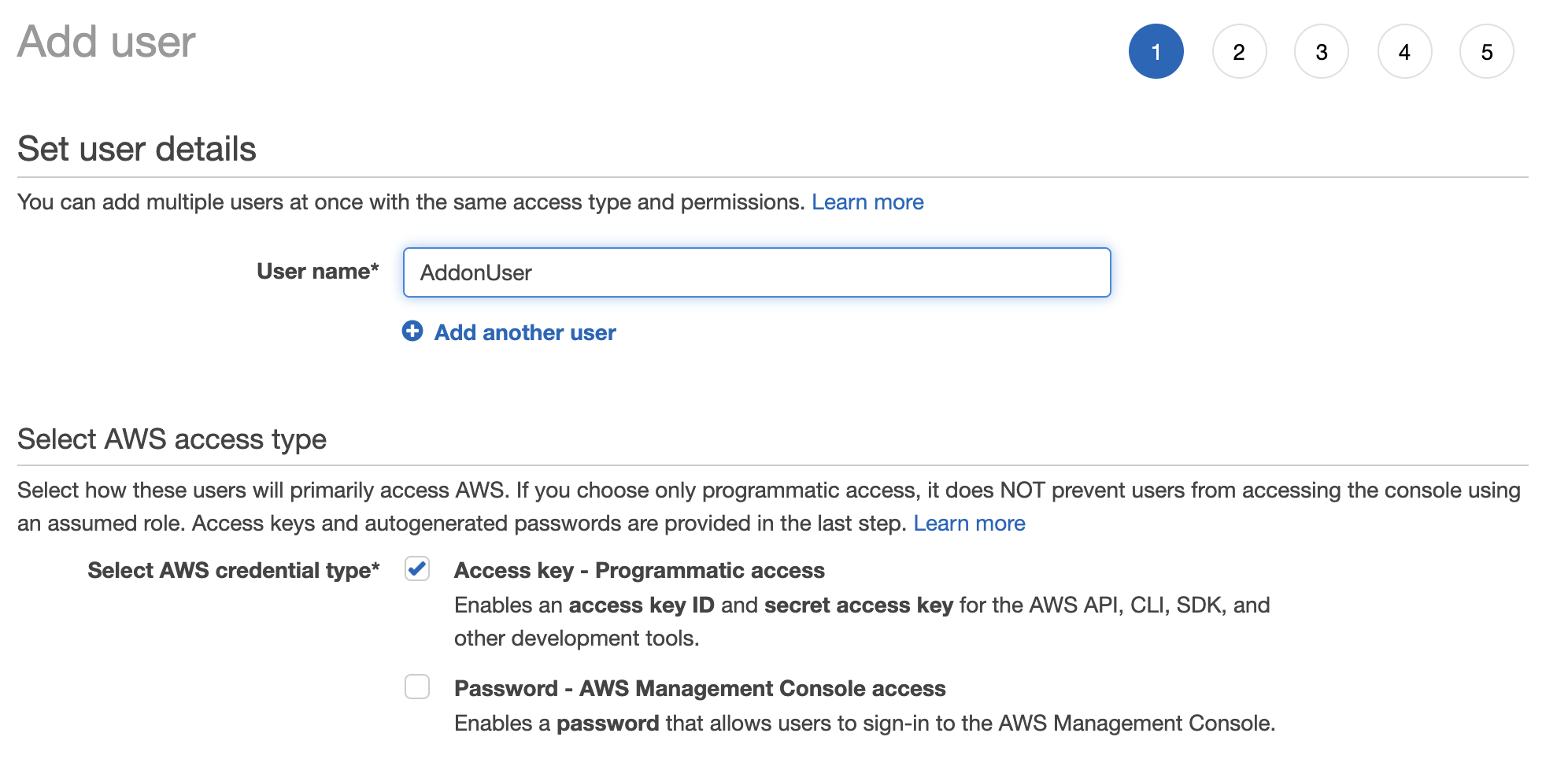The image size is (1568, 759).
Task: Open Learn more link about AWS access types
Action: [x=969, y=524]
